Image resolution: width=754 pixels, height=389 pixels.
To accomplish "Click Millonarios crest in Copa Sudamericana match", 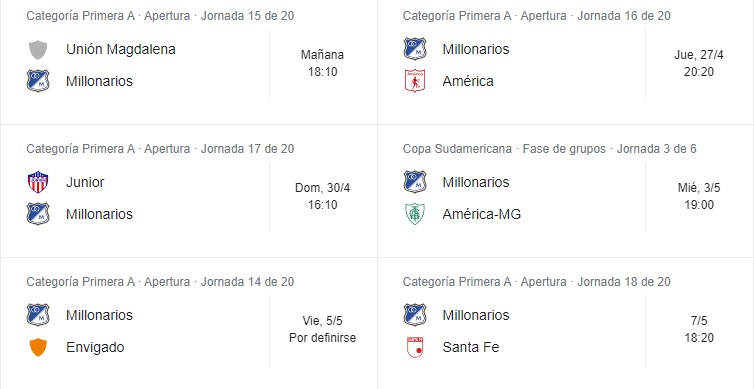I will tap(415, 182).
